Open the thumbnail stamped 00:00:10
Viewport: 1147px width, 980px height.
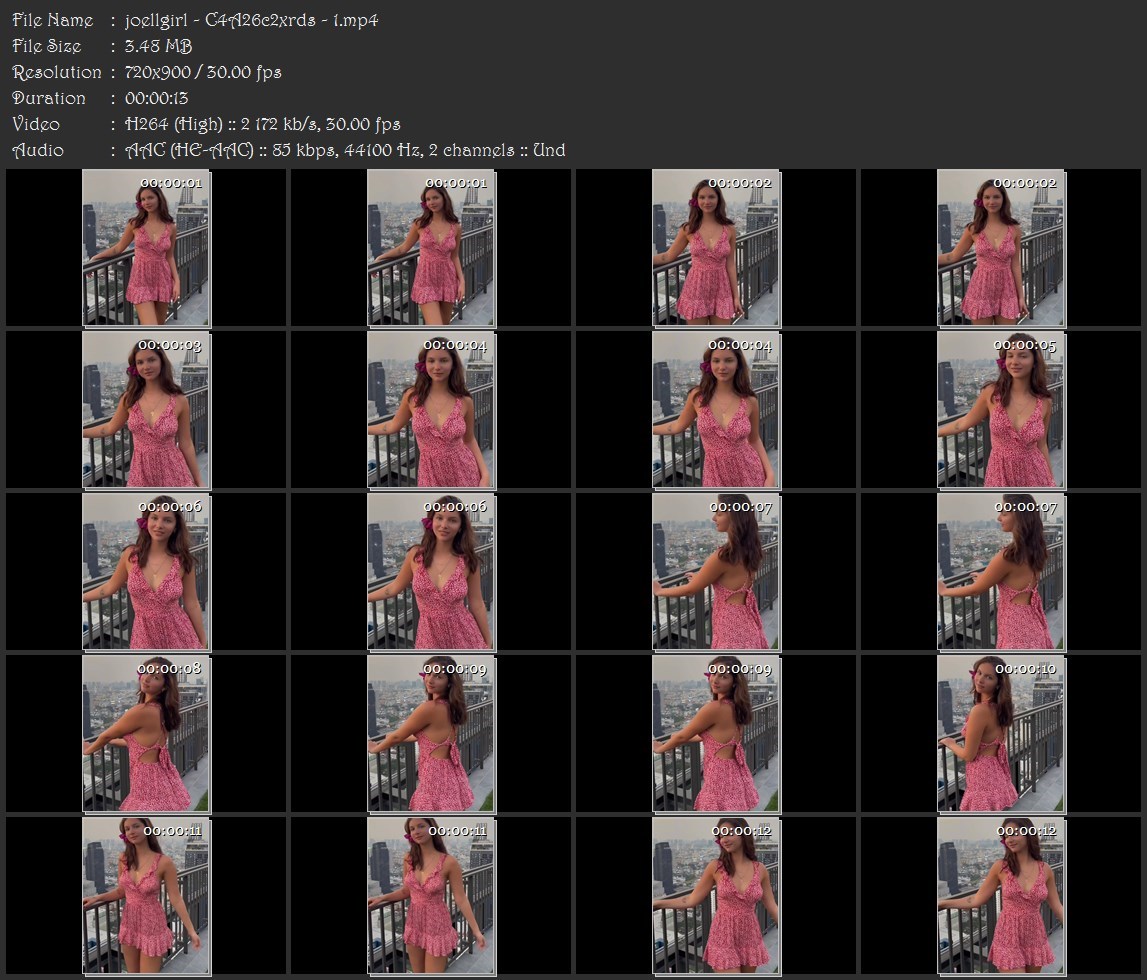[x=1001, y=734]
